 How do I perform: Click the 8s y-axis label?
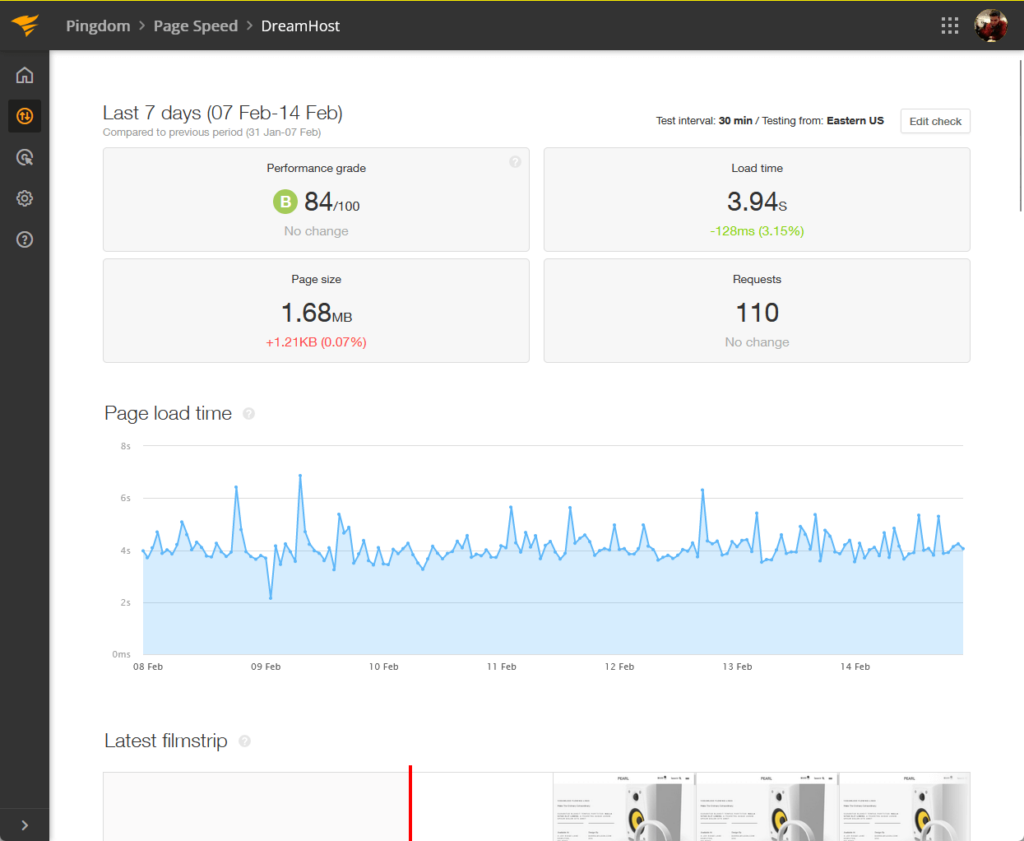[125, 446]
